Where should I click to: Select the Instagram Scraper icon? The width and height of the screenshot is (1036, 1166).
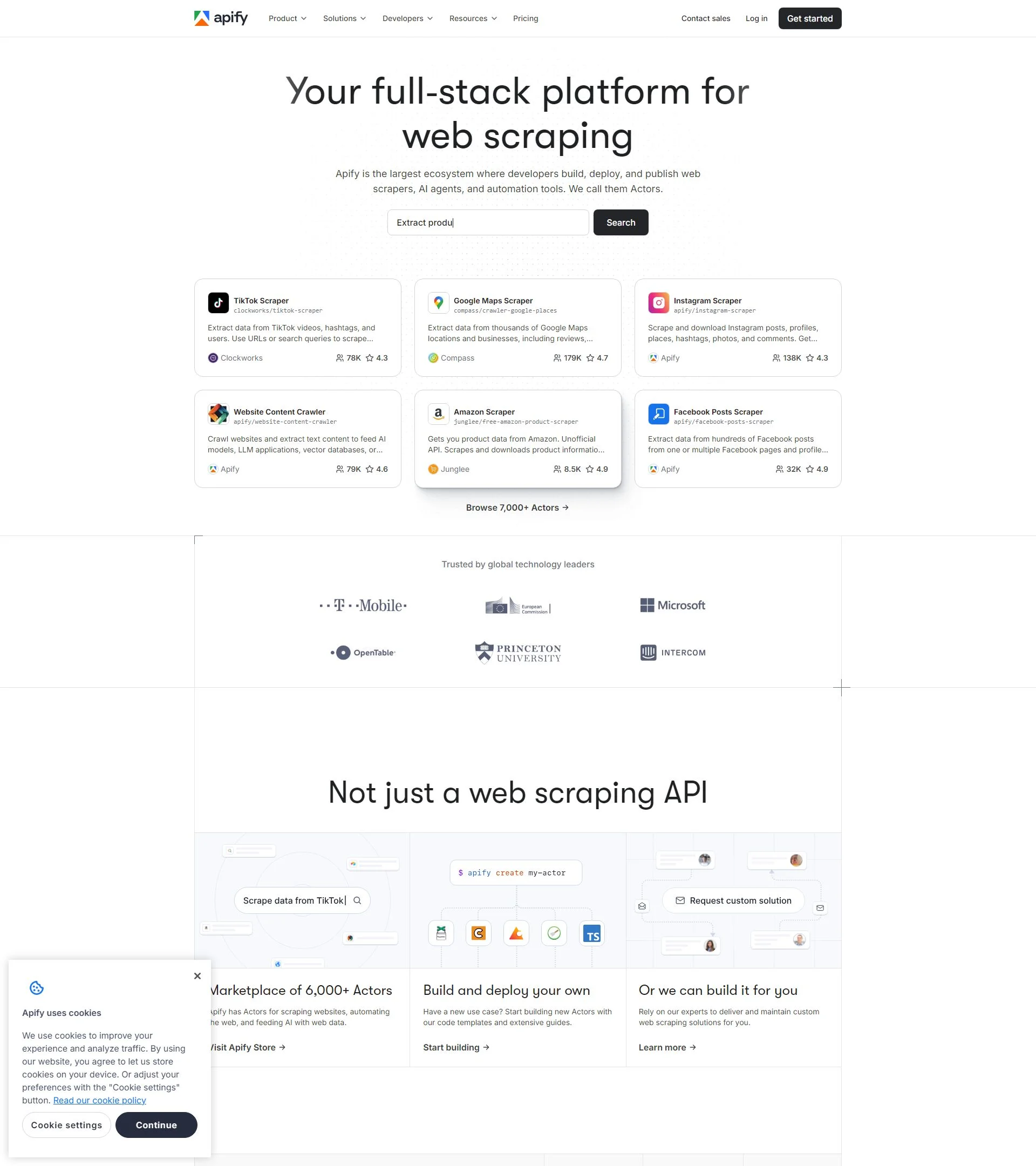coord(658,303)
